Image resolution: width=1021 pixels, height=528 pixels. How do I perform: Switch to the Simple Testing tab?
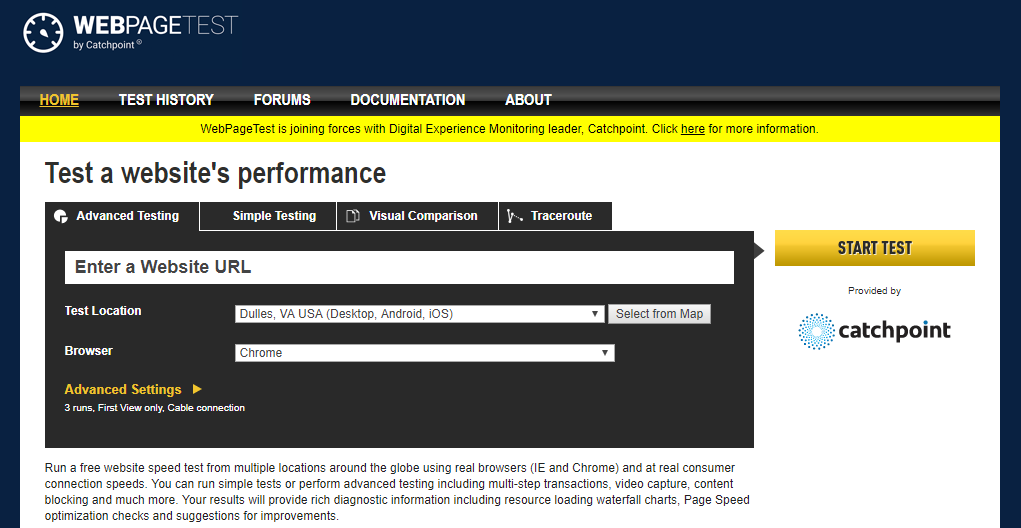click(x=268, y=216)
